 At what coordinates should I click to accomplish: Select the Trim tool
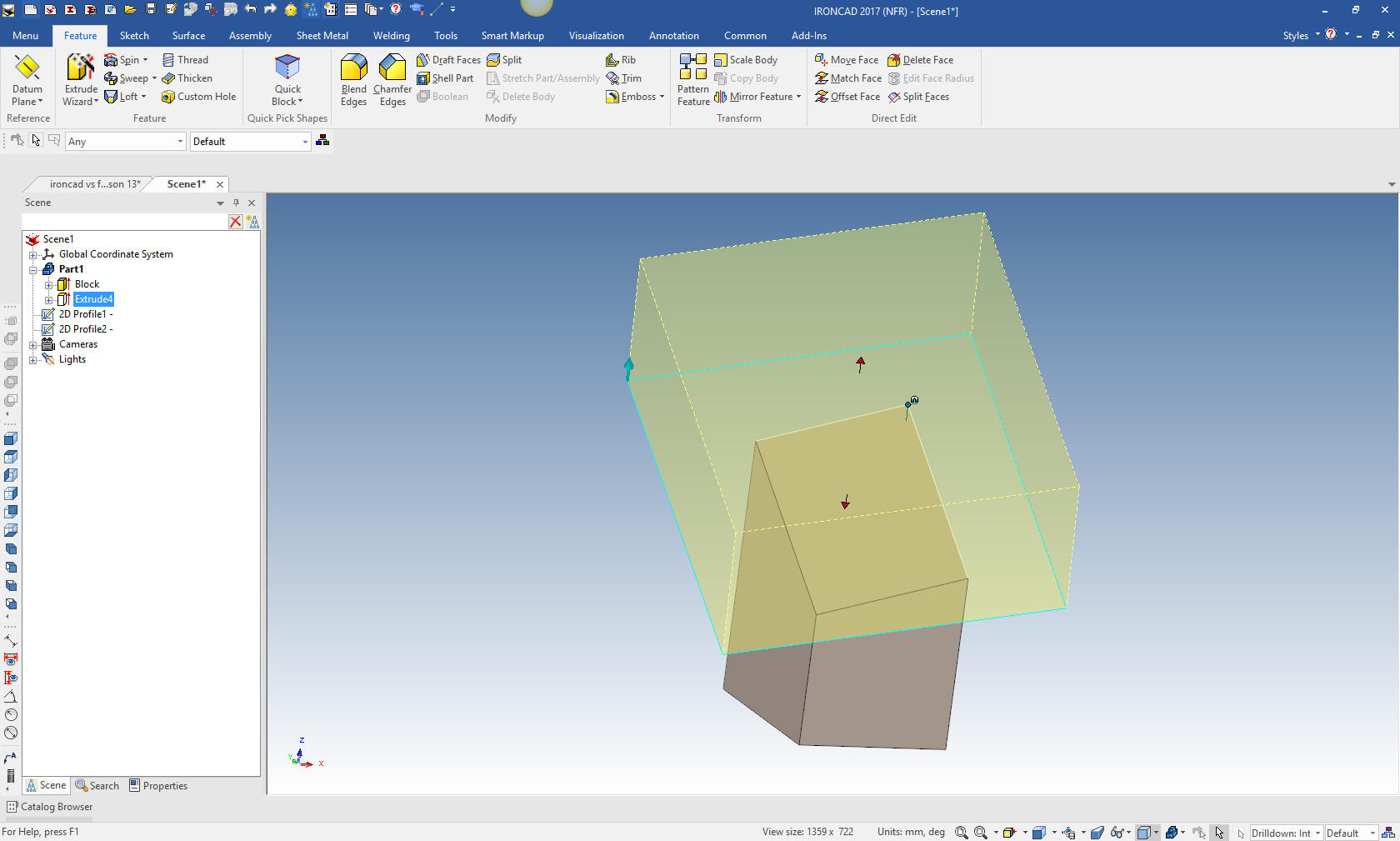624,78
